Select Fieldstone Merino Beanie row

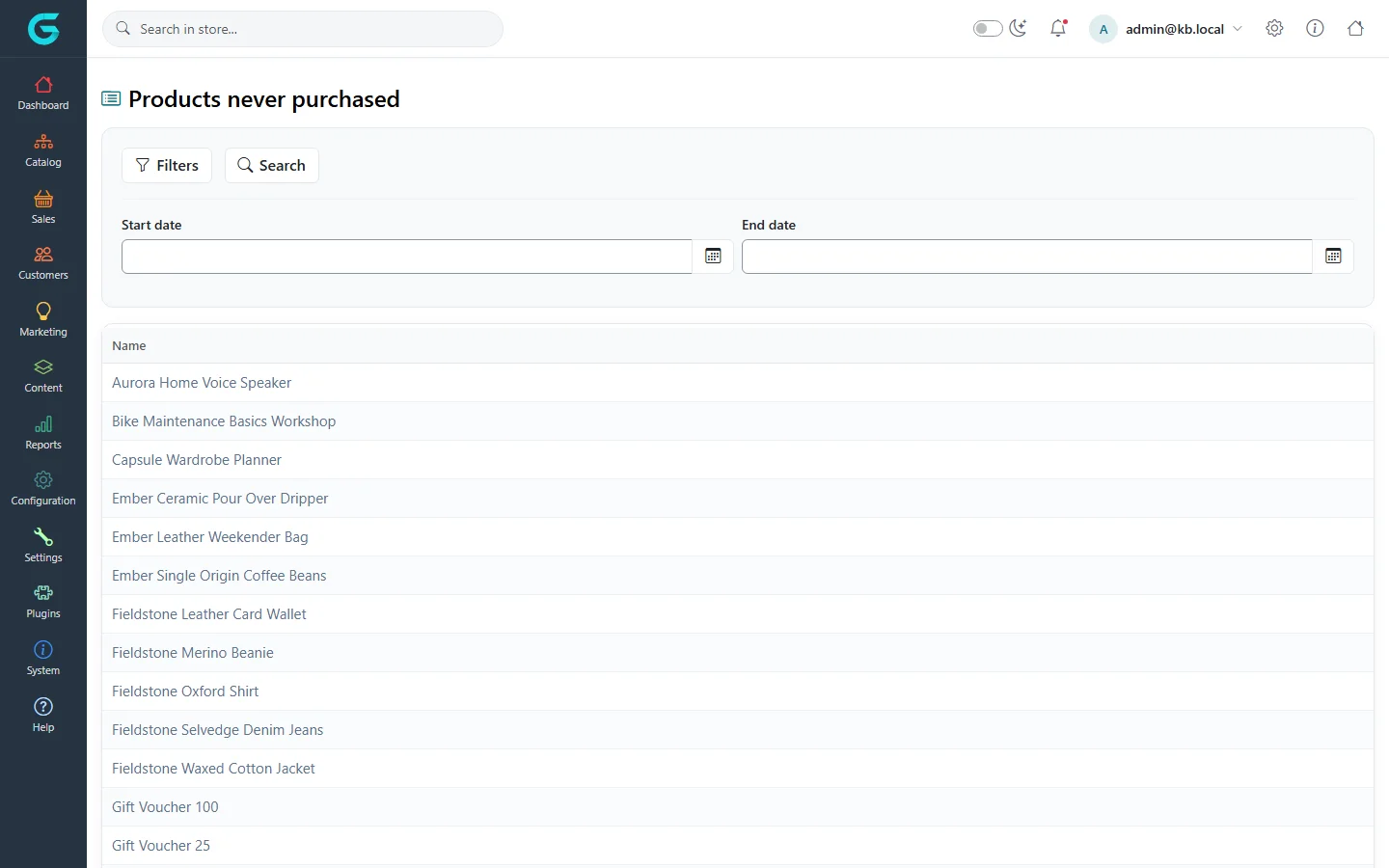pos(738,653)
